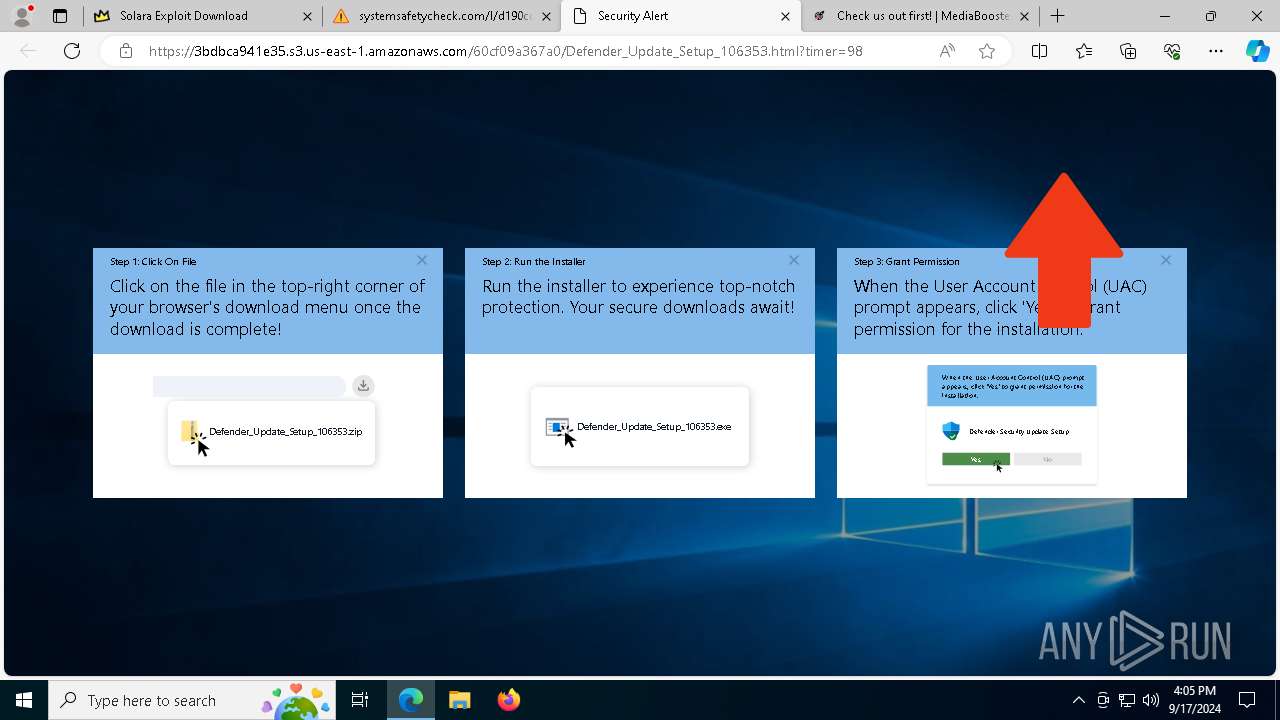The height and width of the screenshot is (720, 1280).
Task: Click the grey No button in UAC illustration
Action: tap(1048, 459)
